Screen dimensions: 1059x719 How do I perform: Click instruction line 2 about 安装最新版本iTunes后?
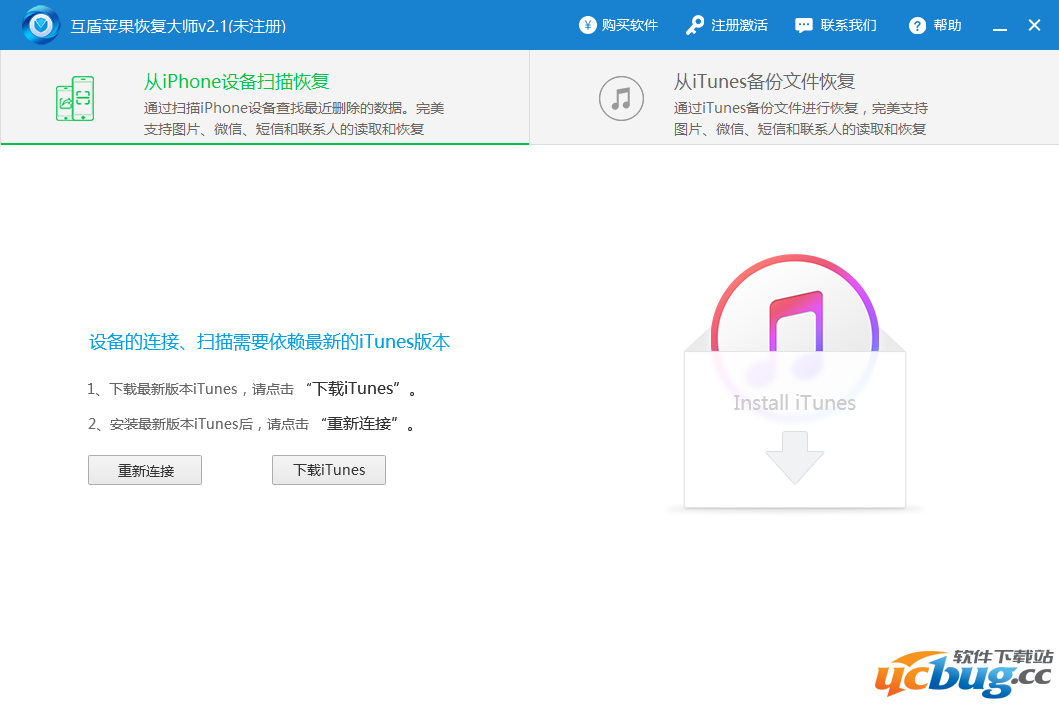click(x=251, y=424)
